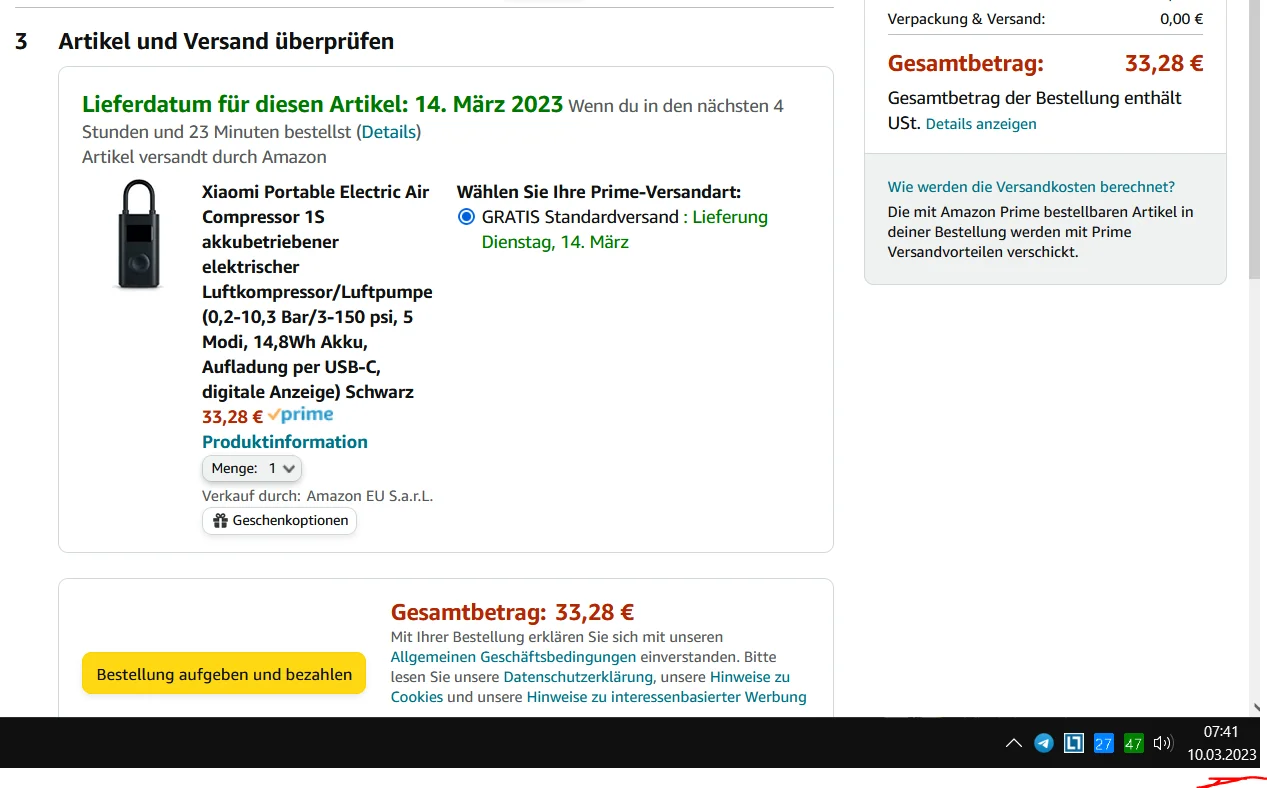The height and width of the screenshot is (788, 1267).
Task: Click the Prime logo beside the price
Action: [x=301, y=416]
